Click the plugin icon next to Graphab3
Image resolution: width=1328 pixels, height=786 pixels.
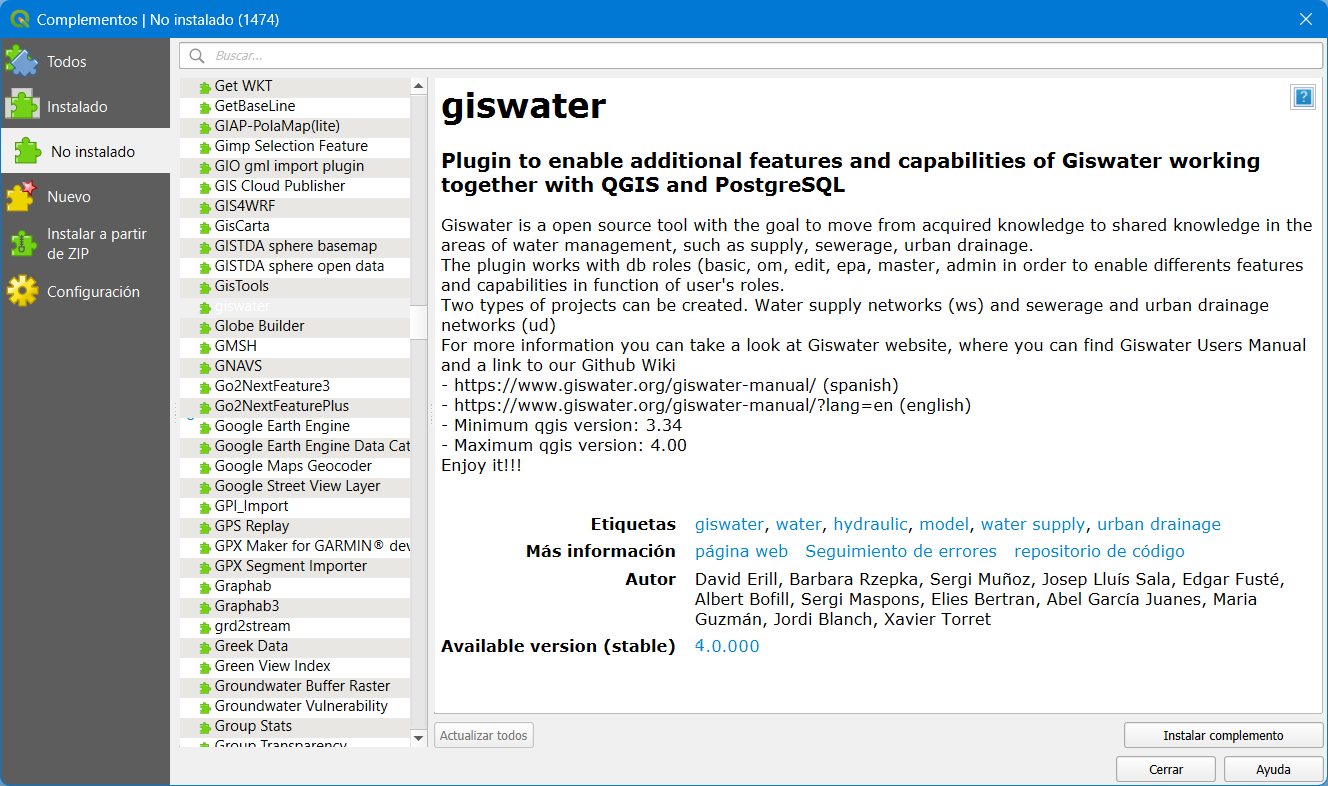(205, 607)
